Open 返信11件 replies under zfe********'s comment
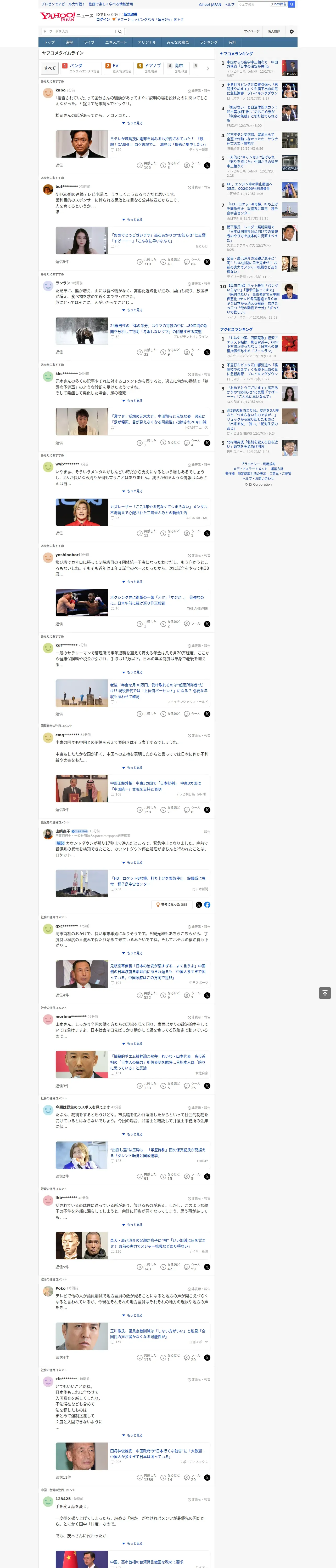Viewport: 336px width, 1568px height. click(x=63, y=1477)
